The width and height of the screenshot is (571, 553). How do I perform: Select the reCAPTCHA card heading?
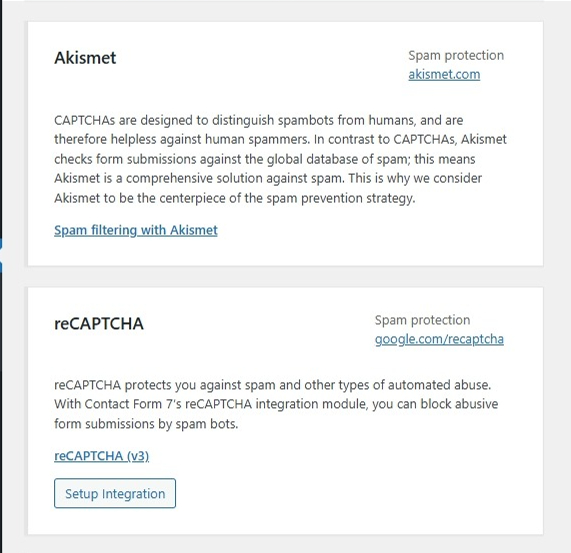(99, 324)
